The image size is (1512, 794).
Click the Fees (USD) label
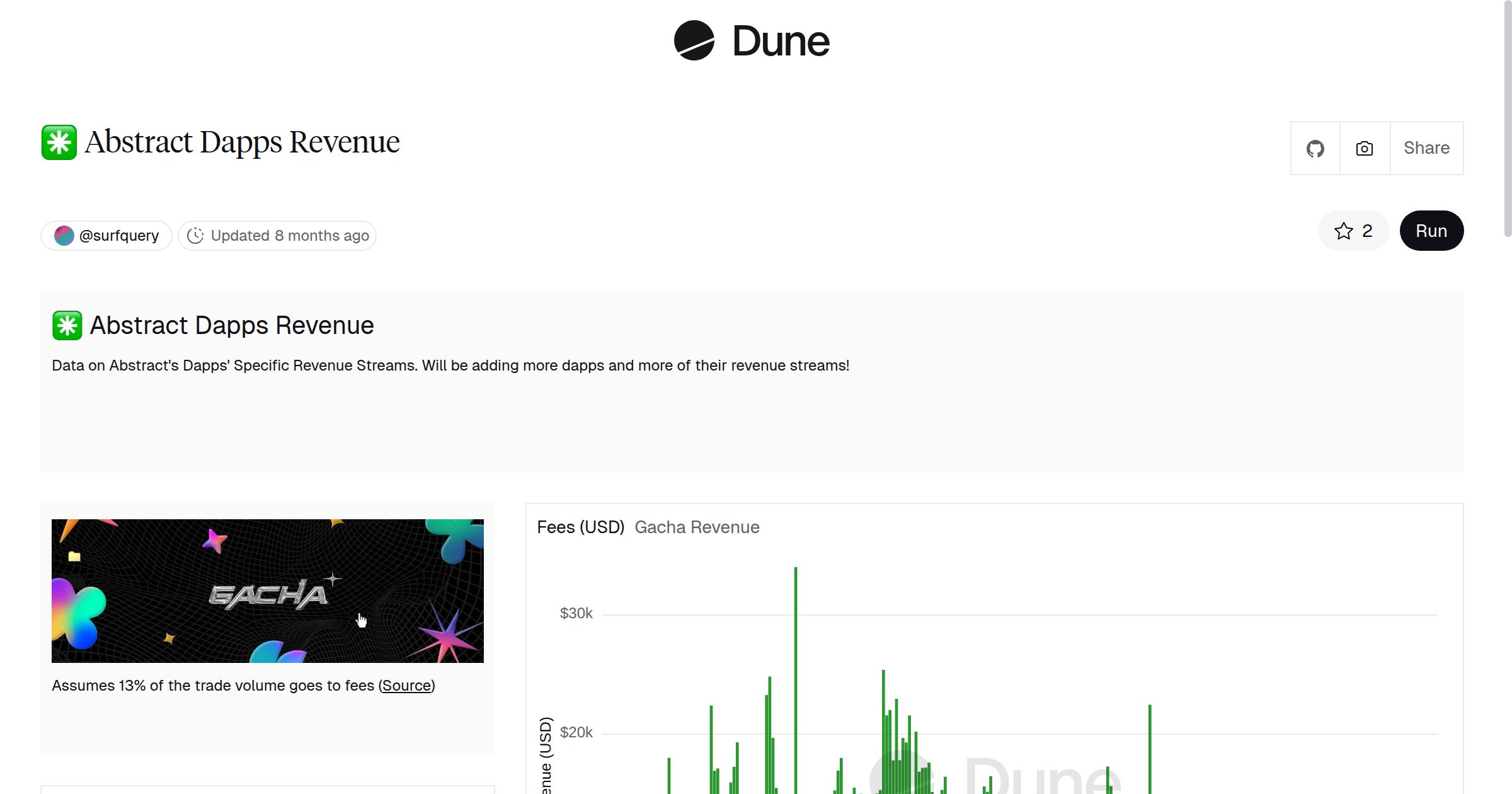point(580,527)
